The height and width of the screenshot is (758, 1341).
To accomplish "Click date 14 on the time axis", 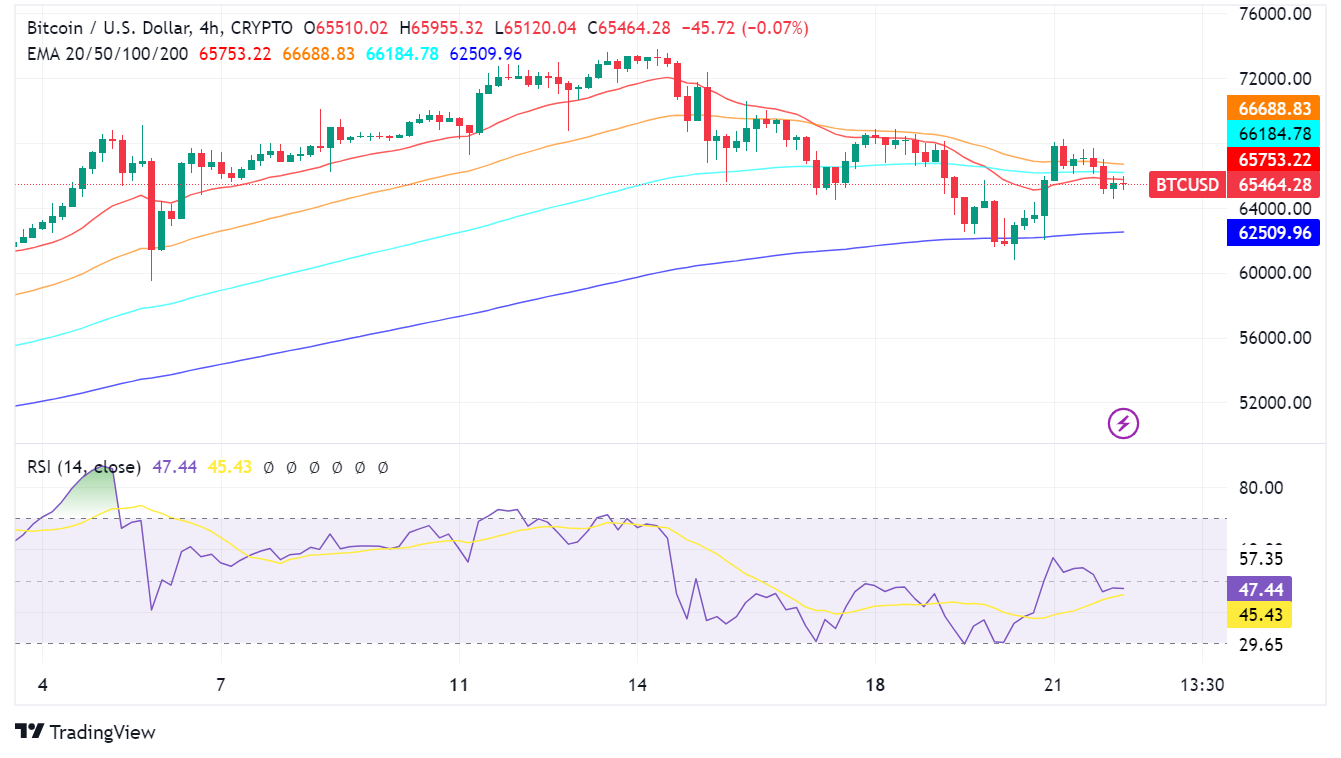I will coord(638,685).
